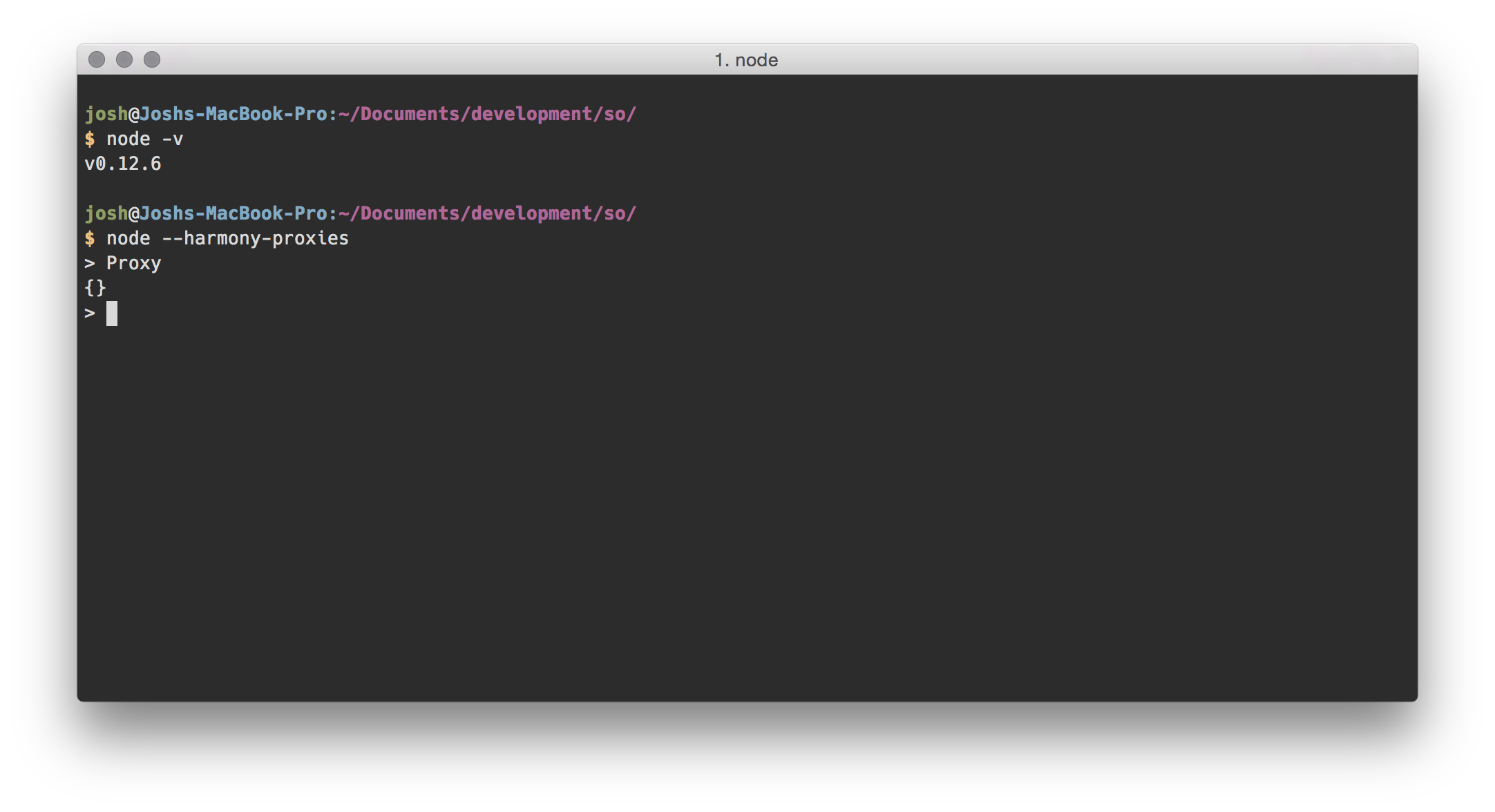Click the leftmost gray close window button

(x=97, y=60)
